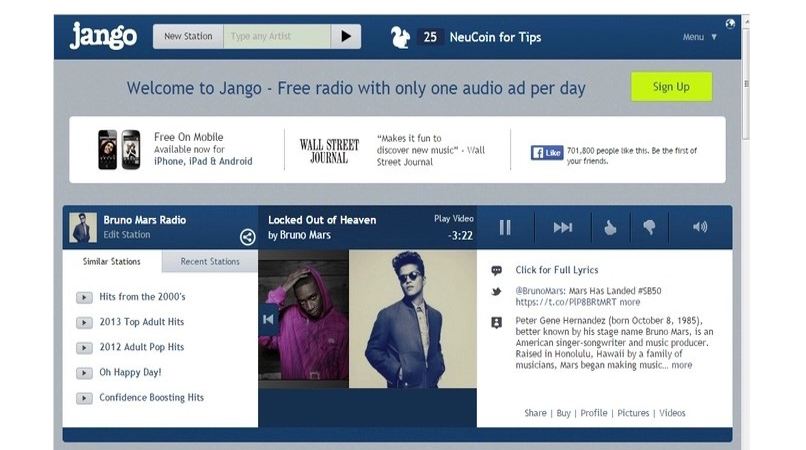Click the Wall Street Journal logo
Screen dimensions: 806x450
click(x=329, y=151)
